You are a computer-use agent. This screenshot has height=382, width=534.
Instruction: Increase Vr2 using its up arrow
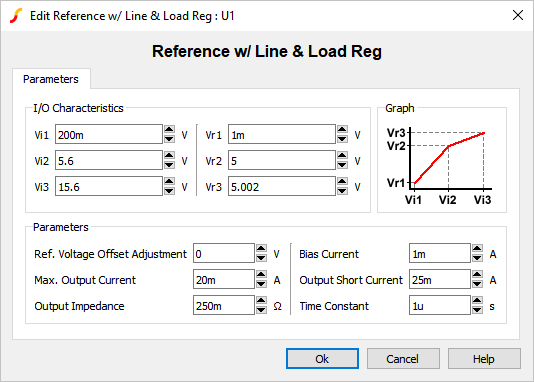tap(342, 156)
